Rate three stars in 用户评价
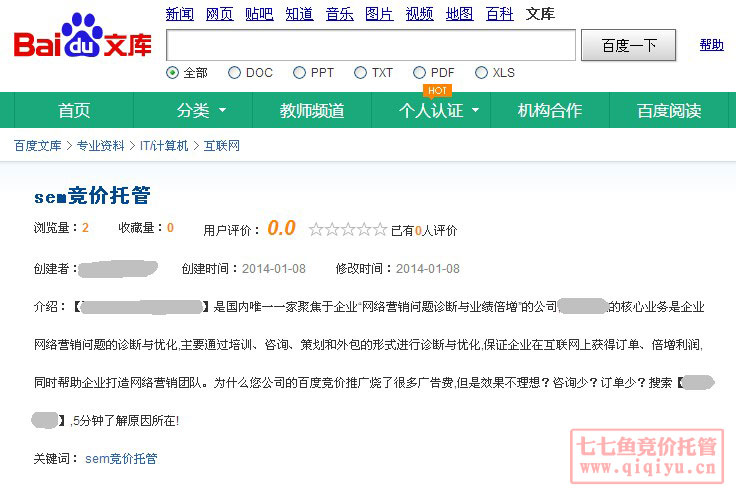This screenshot has width=736, height=496. tap(348, 229)
